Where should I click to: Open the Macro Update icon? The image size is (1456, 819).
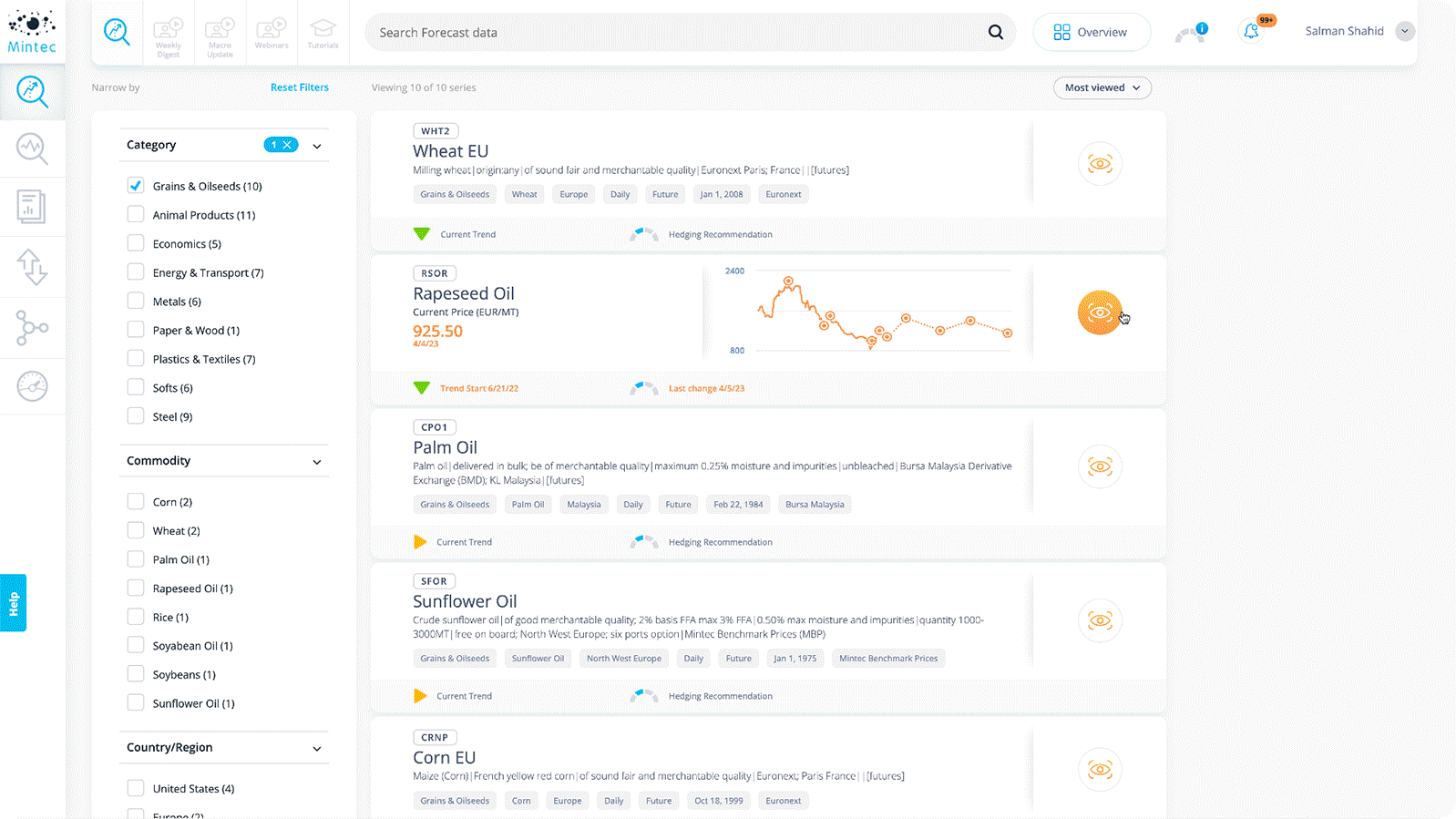220,35
